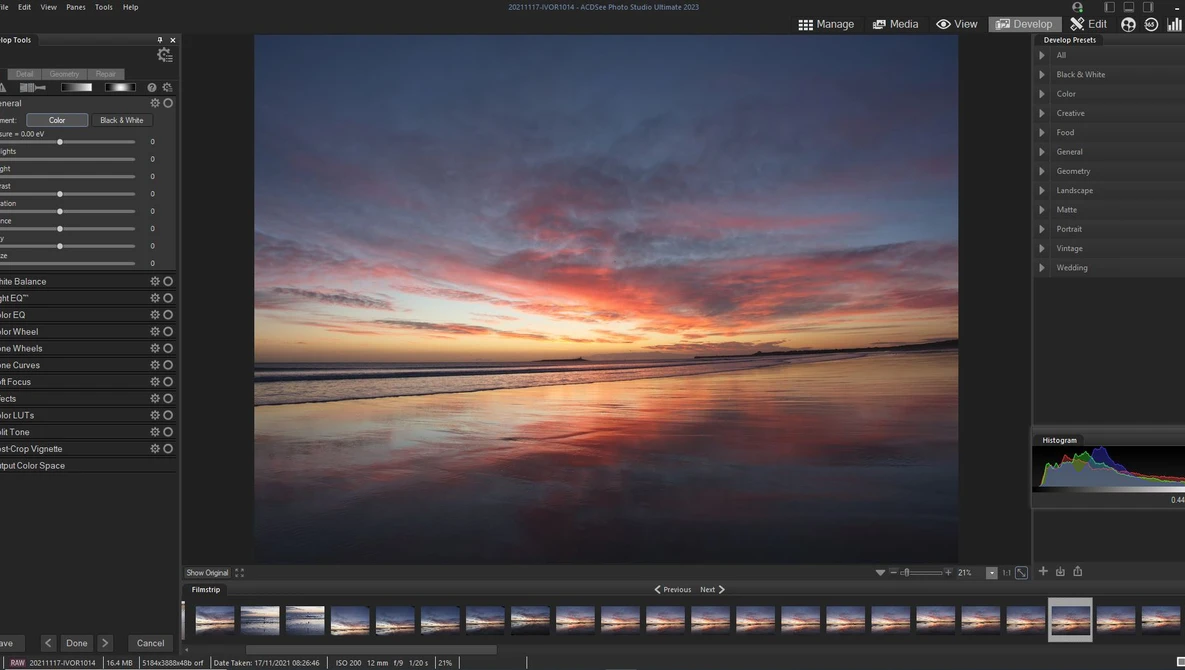Expand the Matte presets category
This screenshot has width=1185, height=670.
pyautogui.click(x=1042, y=209)
